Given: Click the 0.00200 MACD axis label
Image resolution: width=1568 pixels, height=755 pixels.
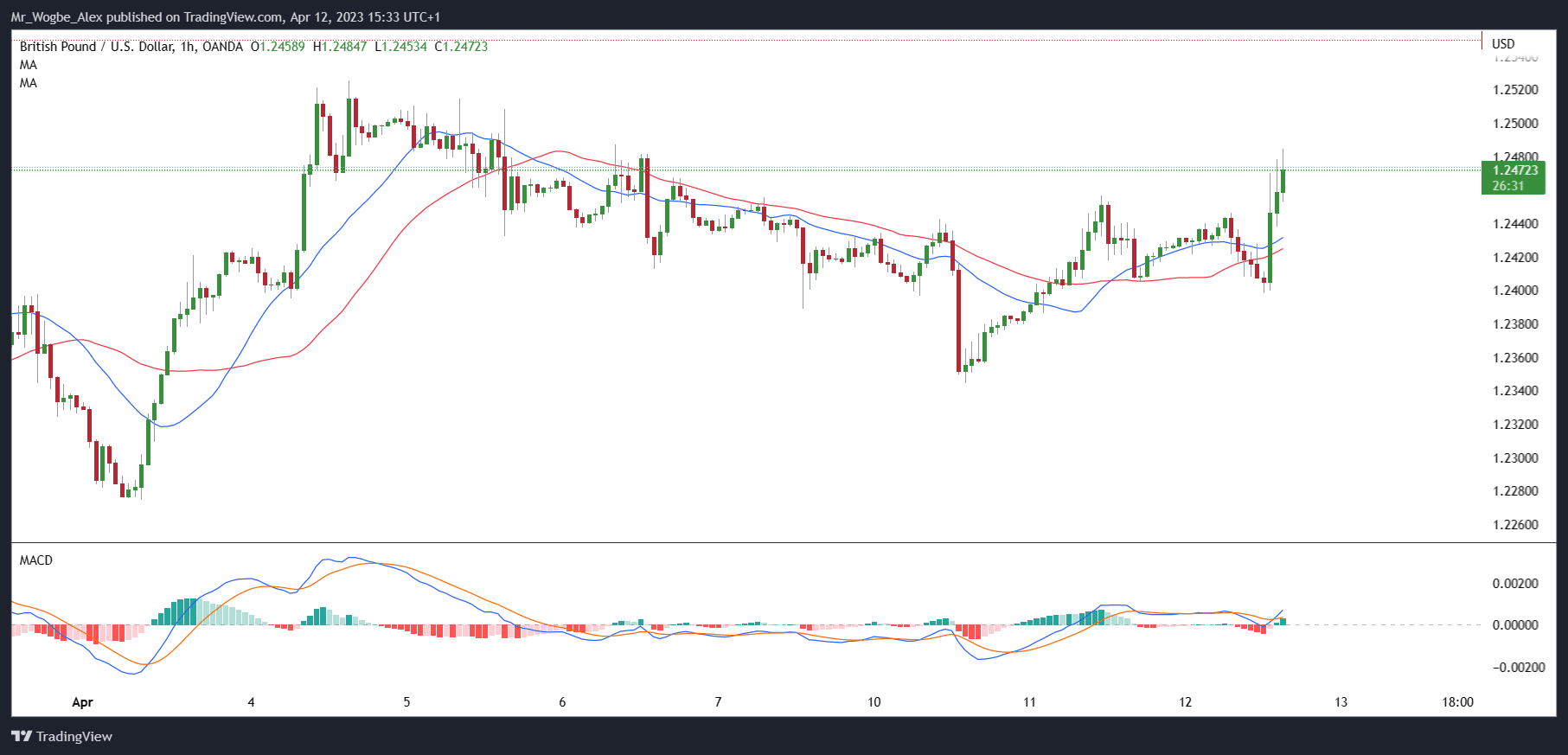Looking at the screenshot, I should 1515,584.
